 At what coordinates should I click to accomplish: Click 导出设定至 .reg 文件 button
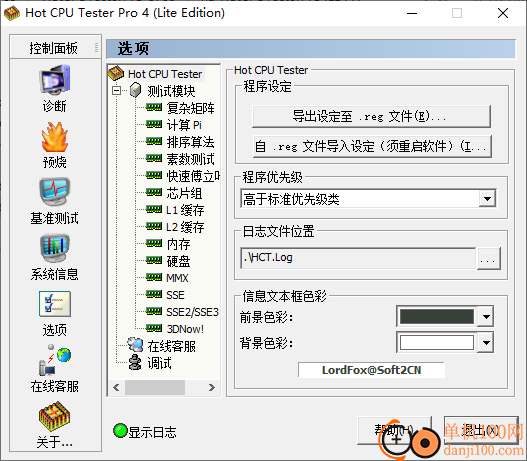(x=371, y=116)
